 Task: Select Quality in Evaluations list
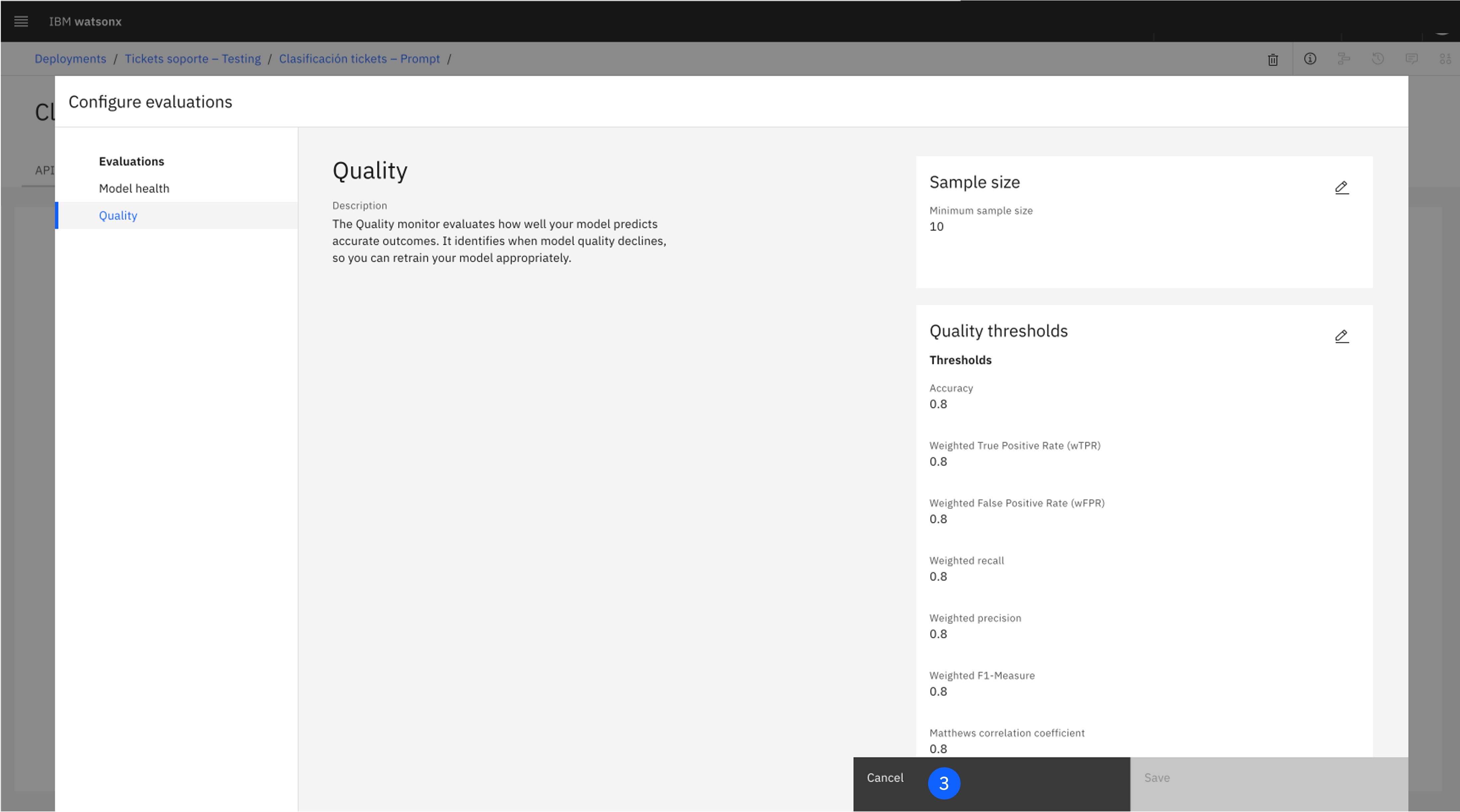coord(177,215)
